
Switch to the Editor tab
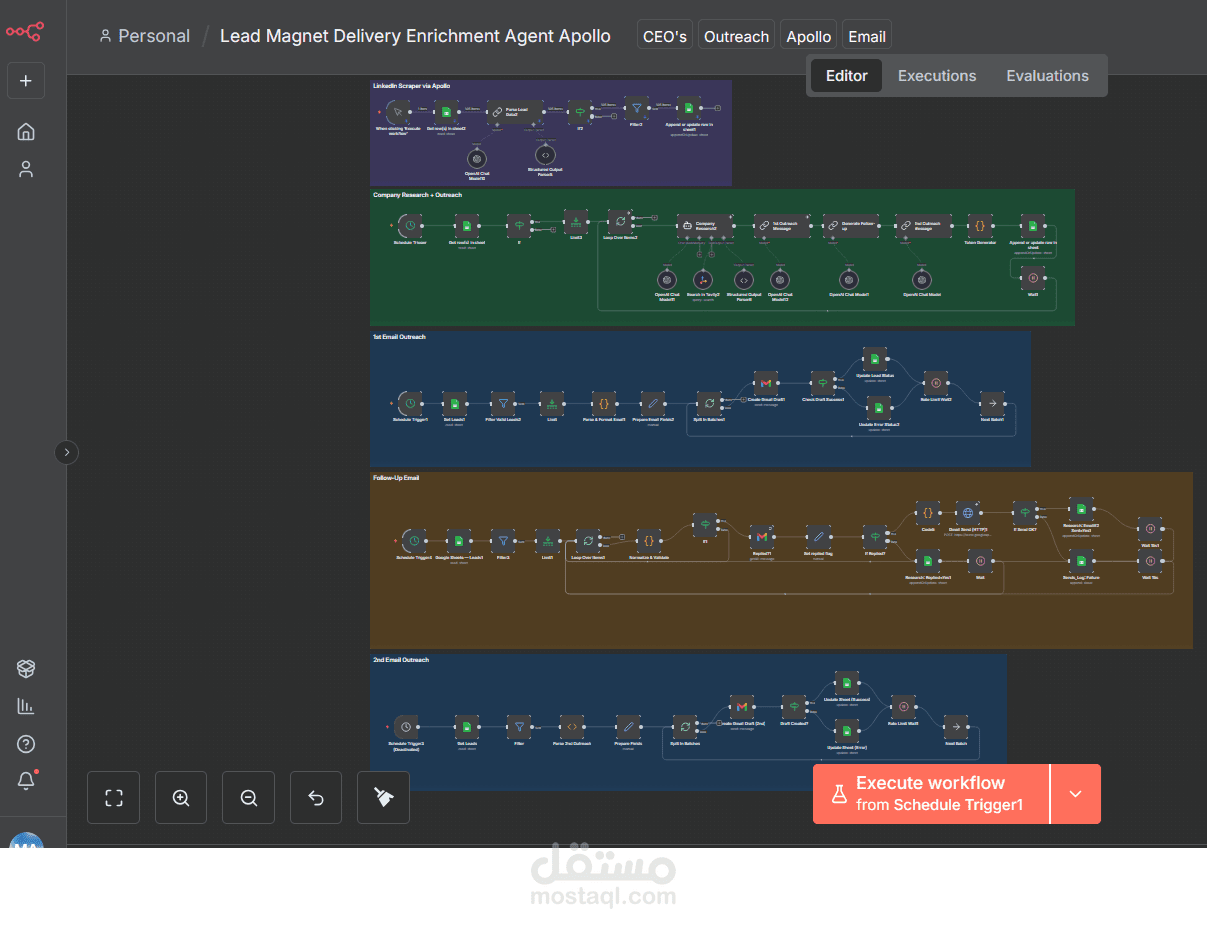click(846, 76)
